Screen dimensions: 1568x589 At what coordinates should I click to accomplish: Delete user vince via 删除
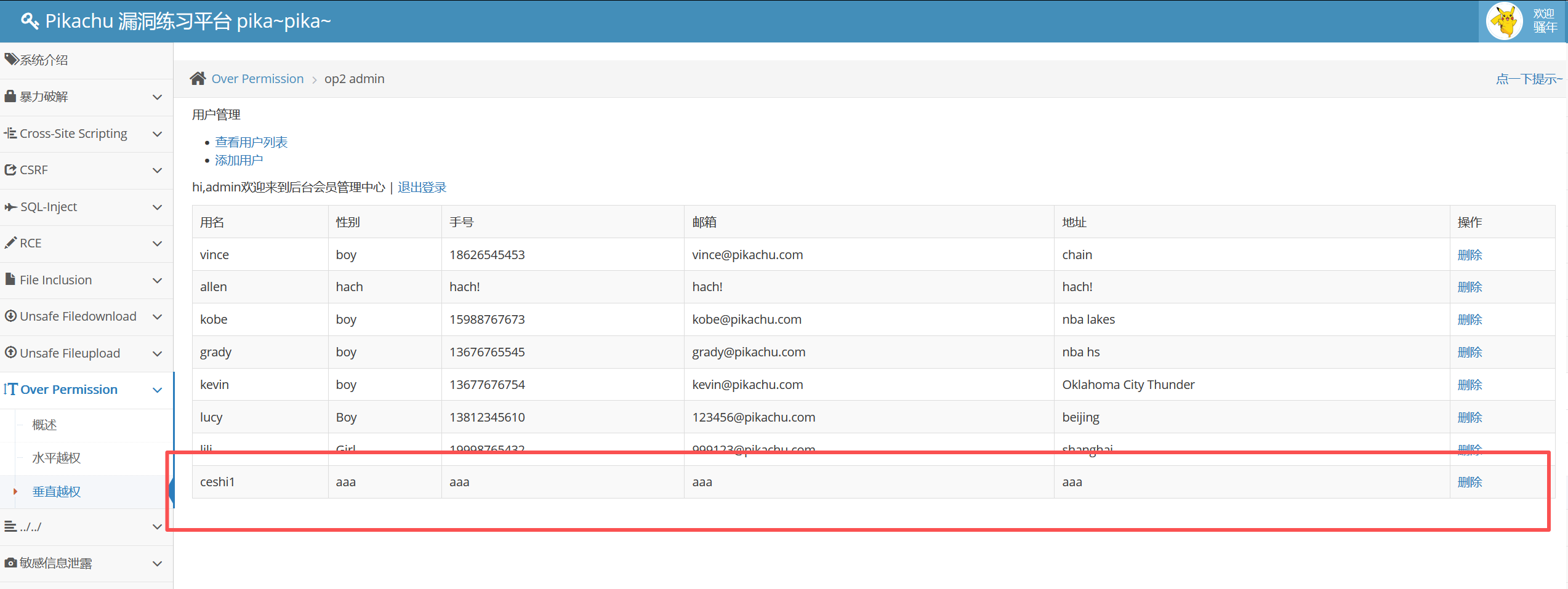click(x=1469, y=255)
